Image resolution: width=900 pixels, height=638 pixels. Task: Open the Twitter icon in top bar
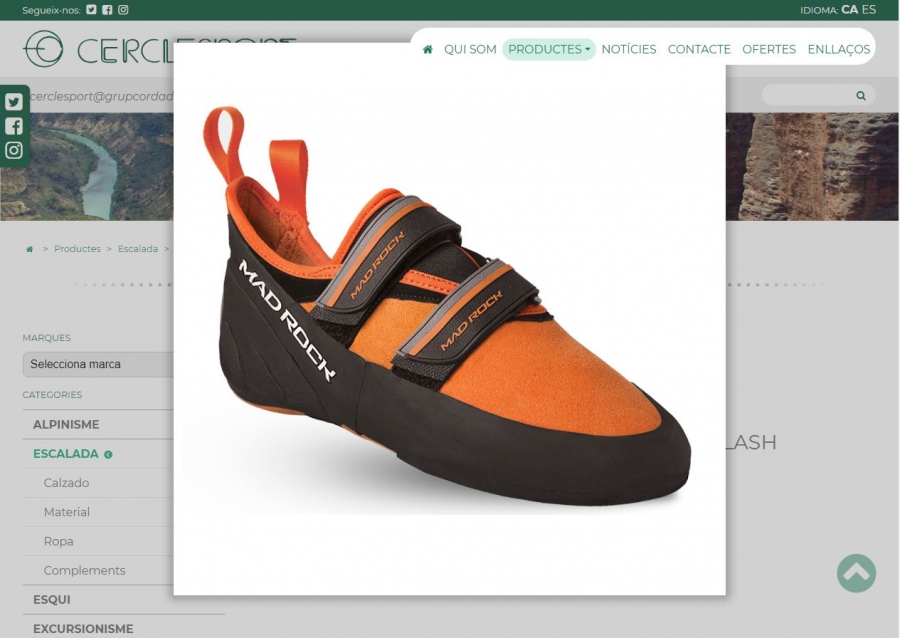tap(91, 10)
